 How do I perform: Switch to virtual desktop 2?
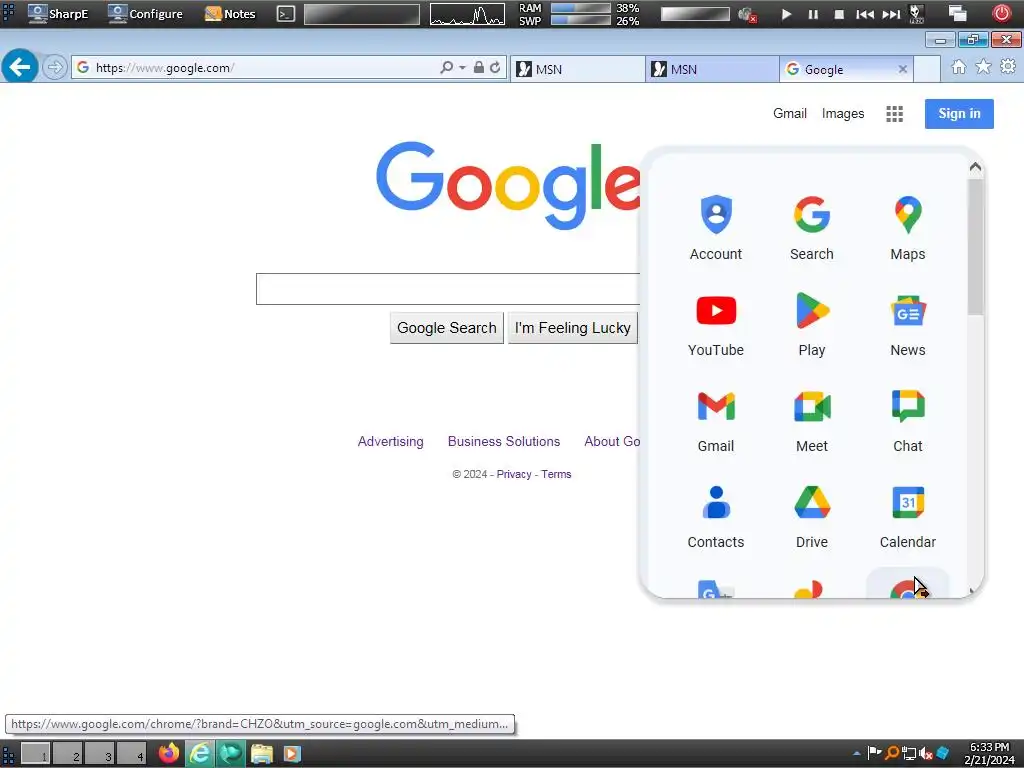pyautogui.click(x=68, y=754)
